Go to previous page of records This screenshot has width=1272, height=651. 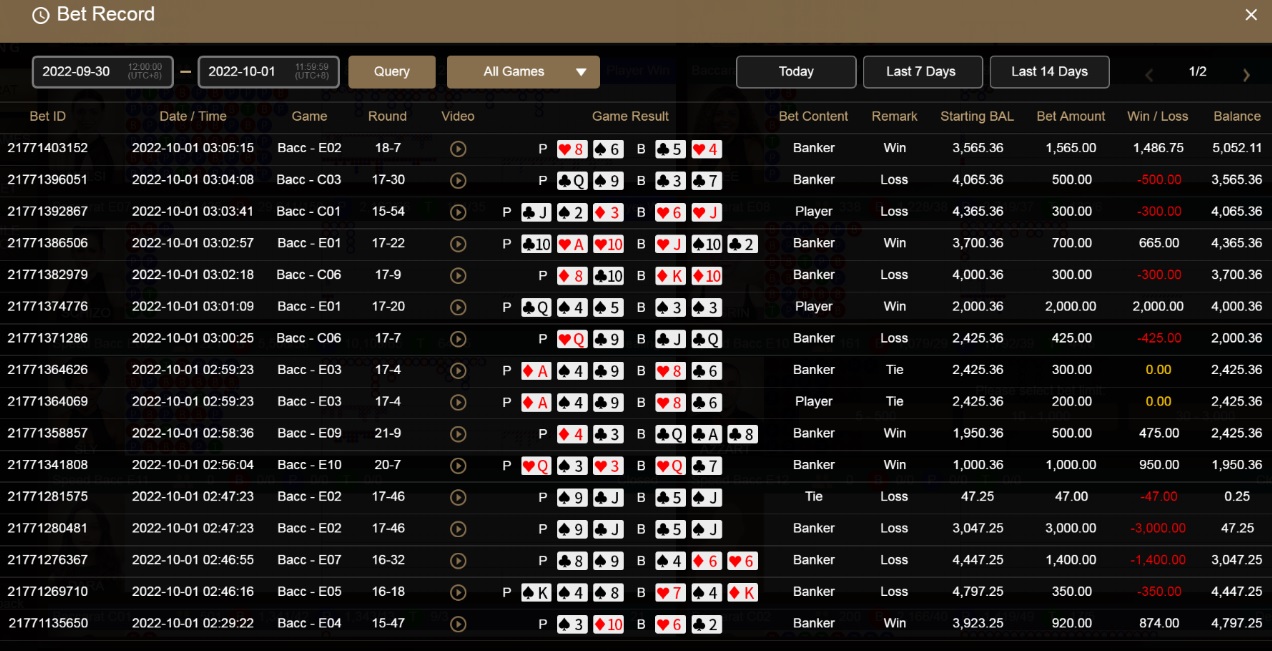point(1149,74)
